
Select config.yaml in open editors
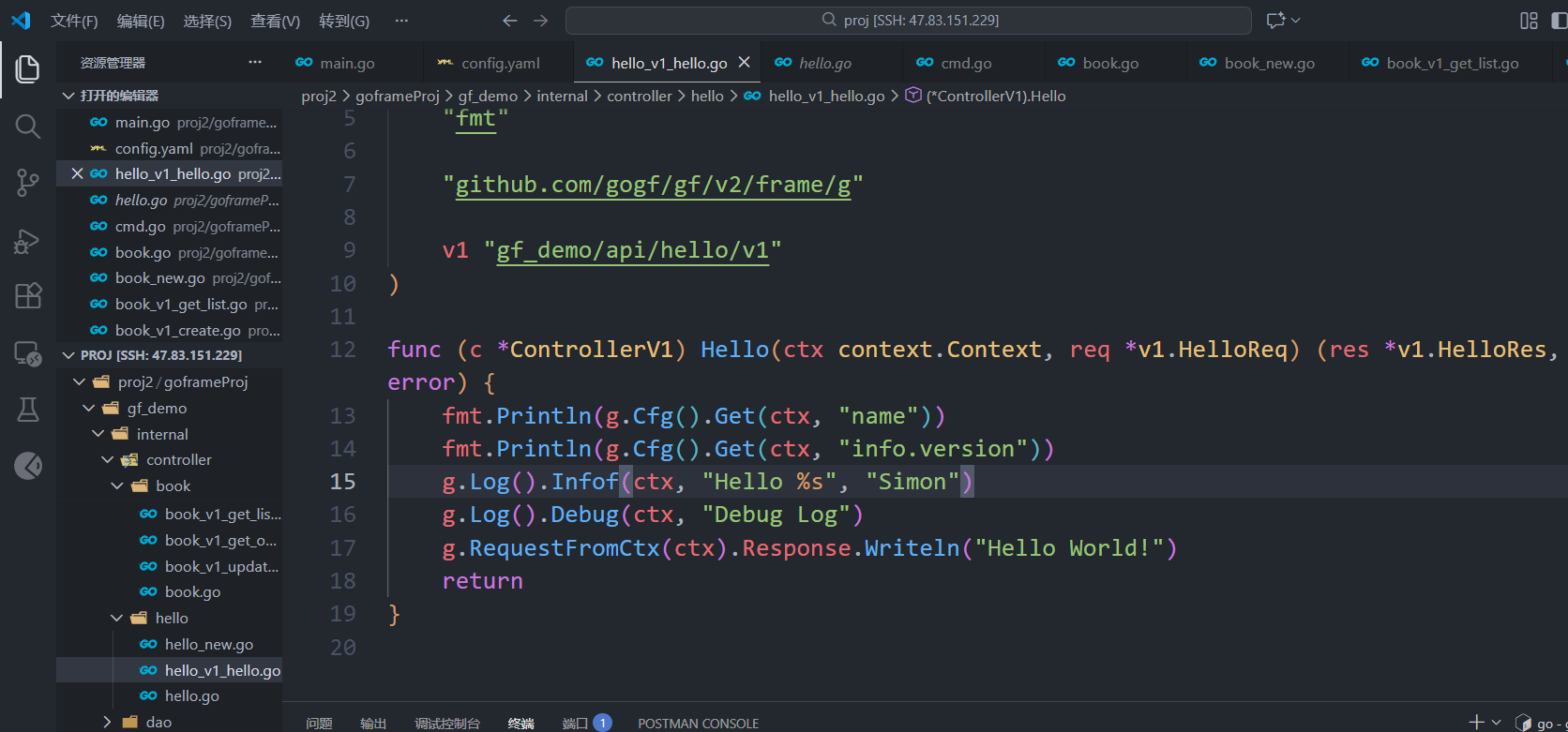pyautogui.click(x=169, y=148)
